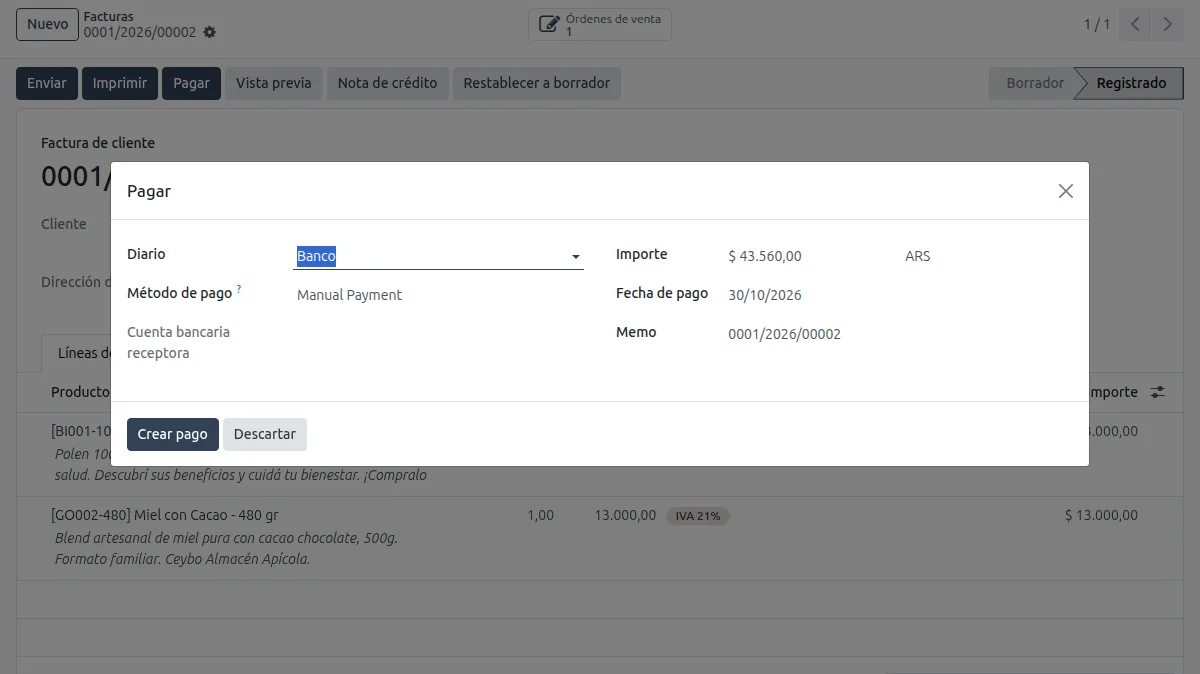Open Órdenes de venta smart button
The image size is (1200, 674).
pos(600,24)
